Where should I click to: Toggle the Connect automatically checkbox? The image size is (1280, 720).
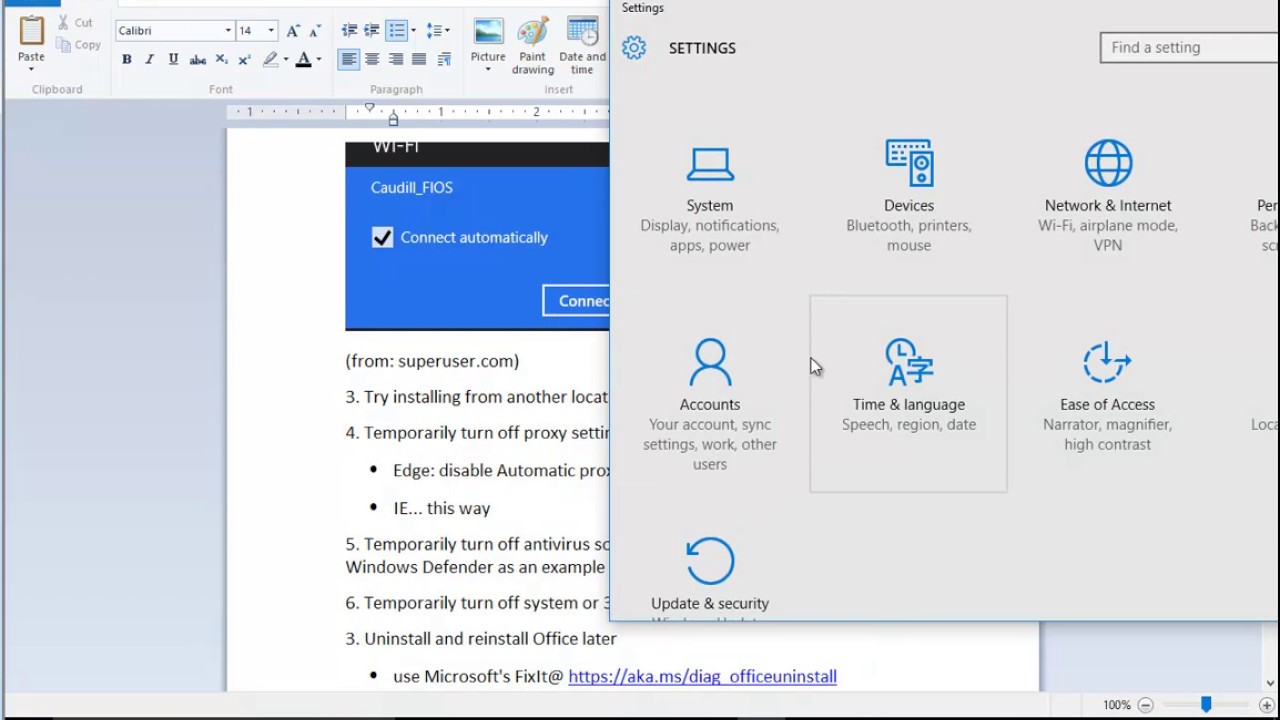(382, 237)
